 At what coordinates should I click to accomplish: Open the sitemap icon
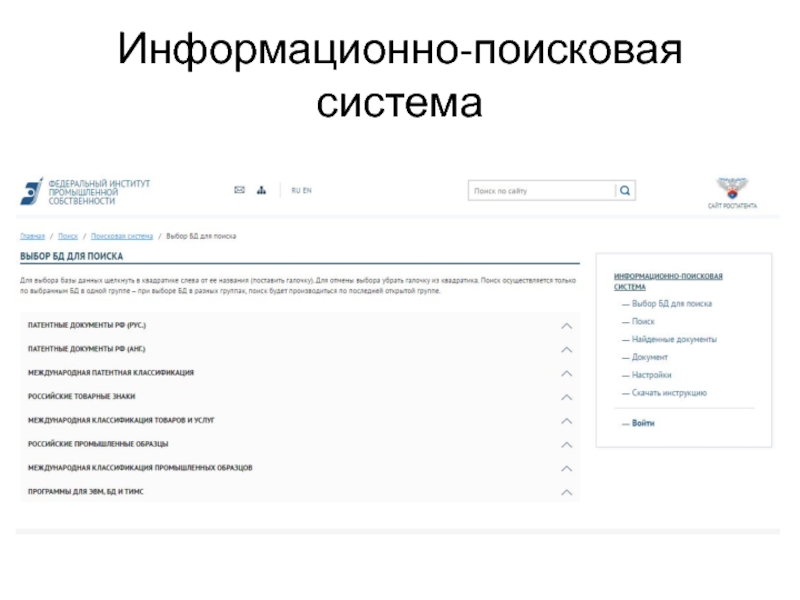pyautogui.click(x=262, y=190)
